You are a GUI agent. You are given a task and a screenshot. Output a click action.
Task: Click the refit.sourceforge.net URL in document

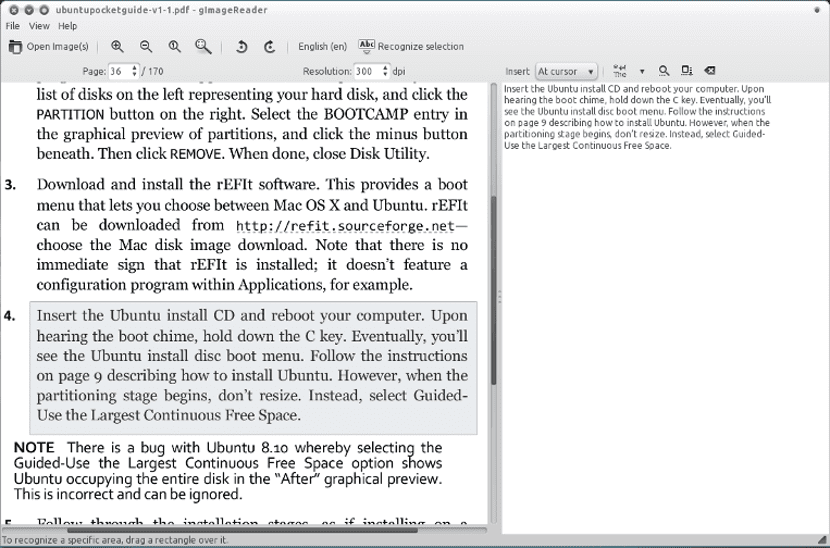pos(345,226)
